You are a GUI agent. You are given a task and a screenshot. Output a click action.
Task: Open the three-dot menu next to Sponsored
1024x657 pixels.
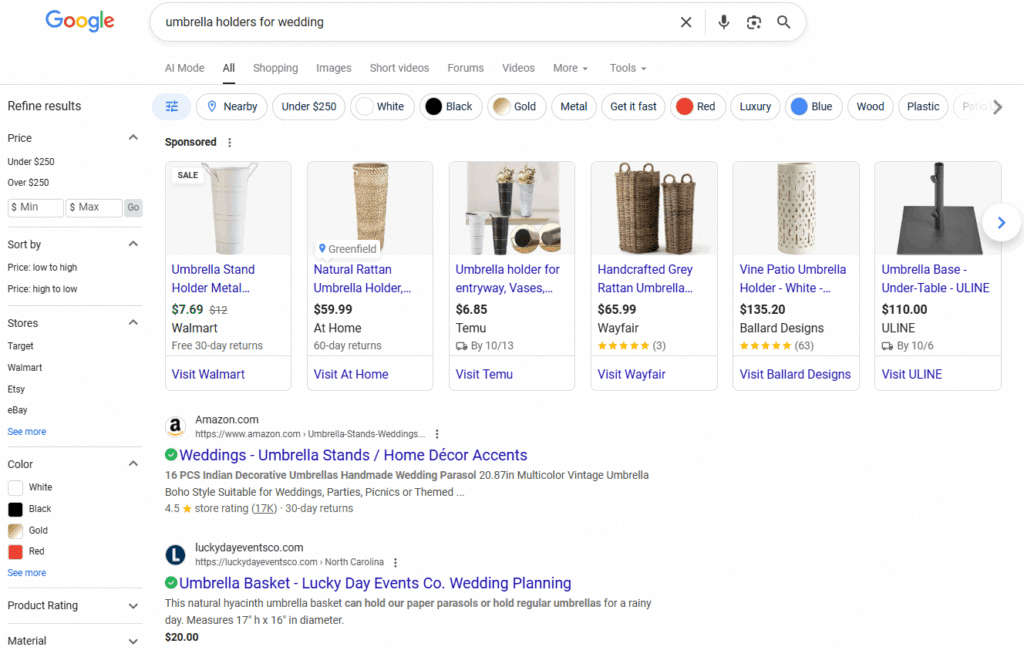[x=229, y=141]
